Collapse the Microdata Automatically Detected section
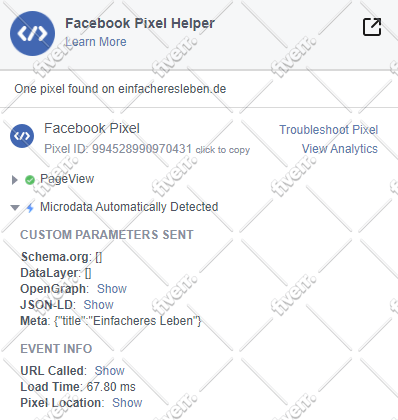The height and width of the screenshot is (420, 398). click(15, 208)
